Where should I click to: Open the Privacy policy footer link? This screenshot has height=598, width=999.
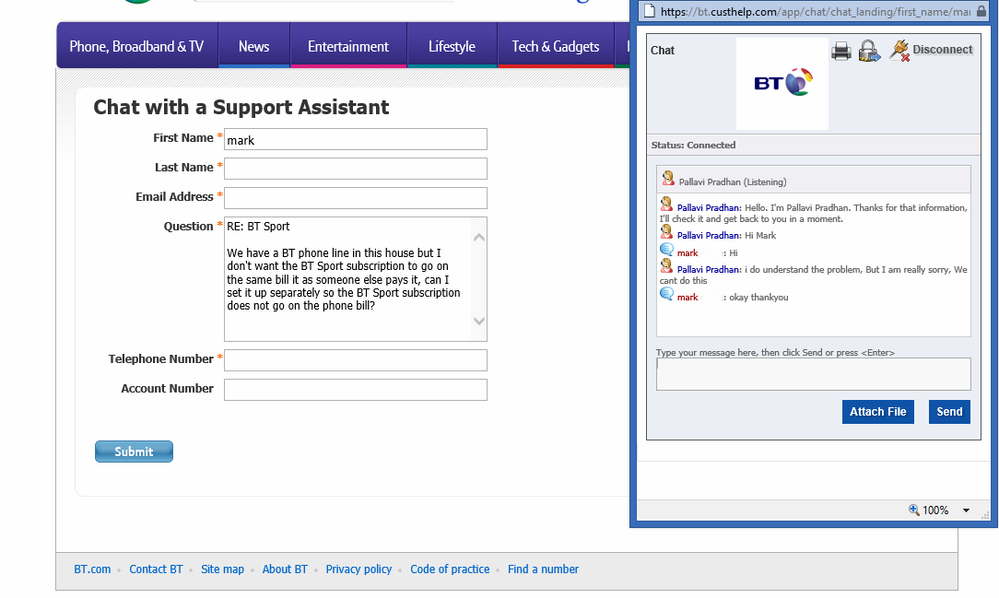[359, 569]
